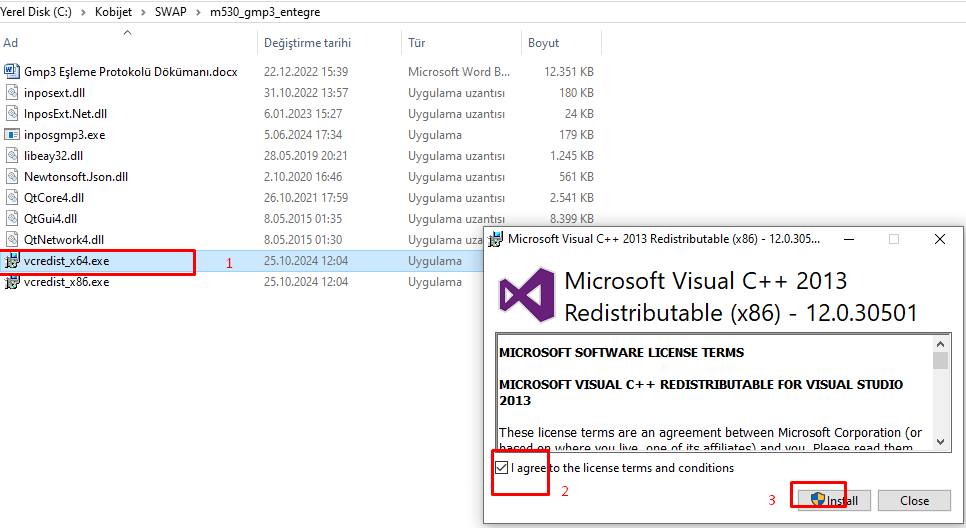Expand the chevron after Yerel Disk (C:)
The width and height of the screenshot is (966, 528).
83,12
